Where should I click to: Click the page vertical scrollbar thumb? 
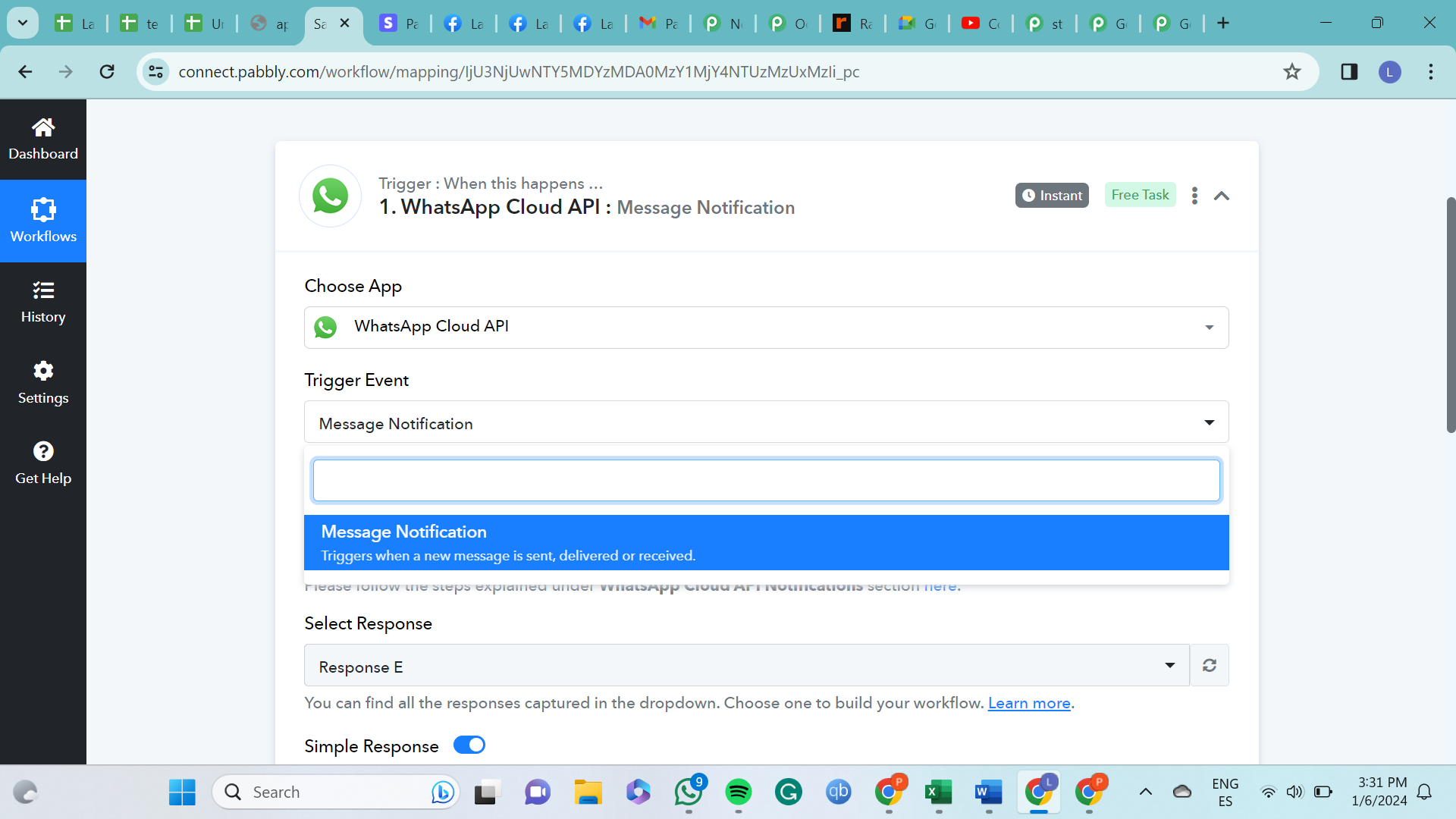[1451, 315]
